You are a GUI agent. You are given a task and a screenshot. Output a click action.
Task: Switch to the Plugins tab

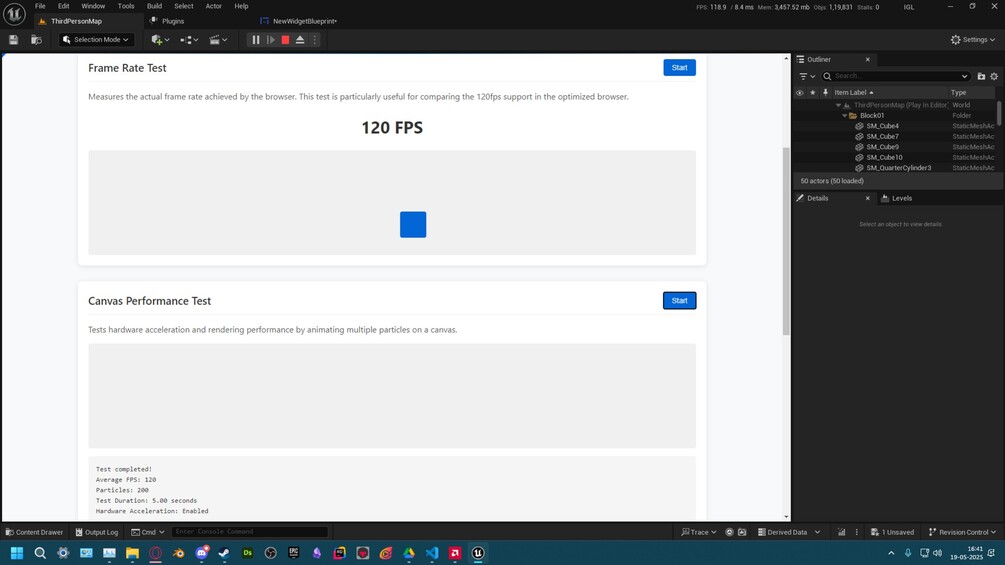point(172,21)
